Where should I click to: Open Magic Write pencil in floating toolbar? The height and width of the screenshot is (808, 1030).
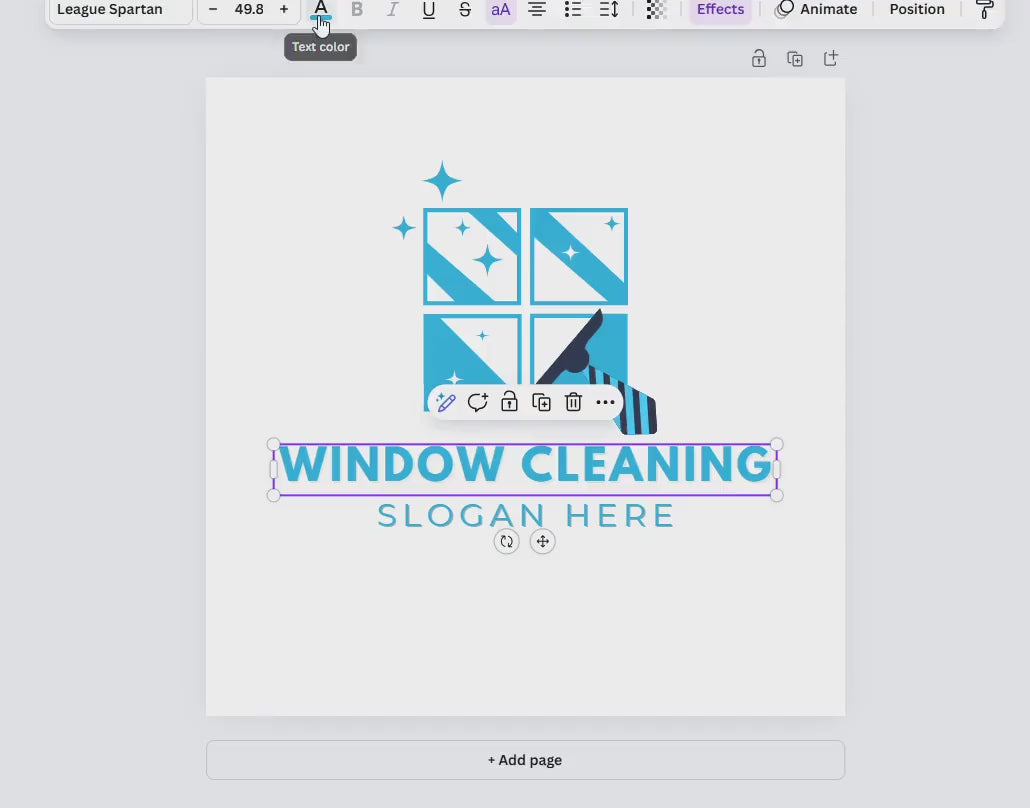tap(445, 402)
